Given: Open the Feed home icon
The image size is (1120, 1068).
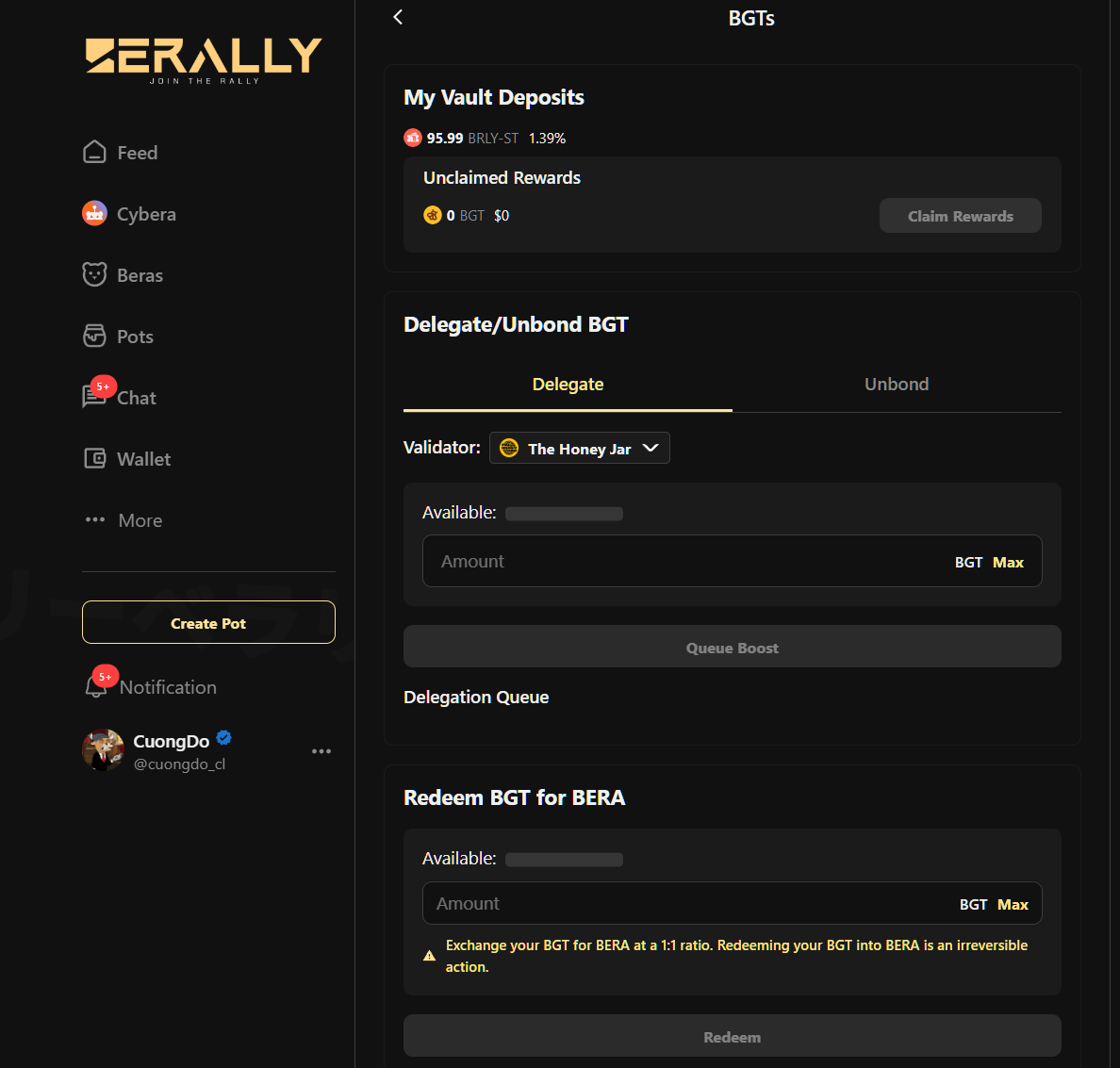Looking at the screenshot, I should click(94, 152).
